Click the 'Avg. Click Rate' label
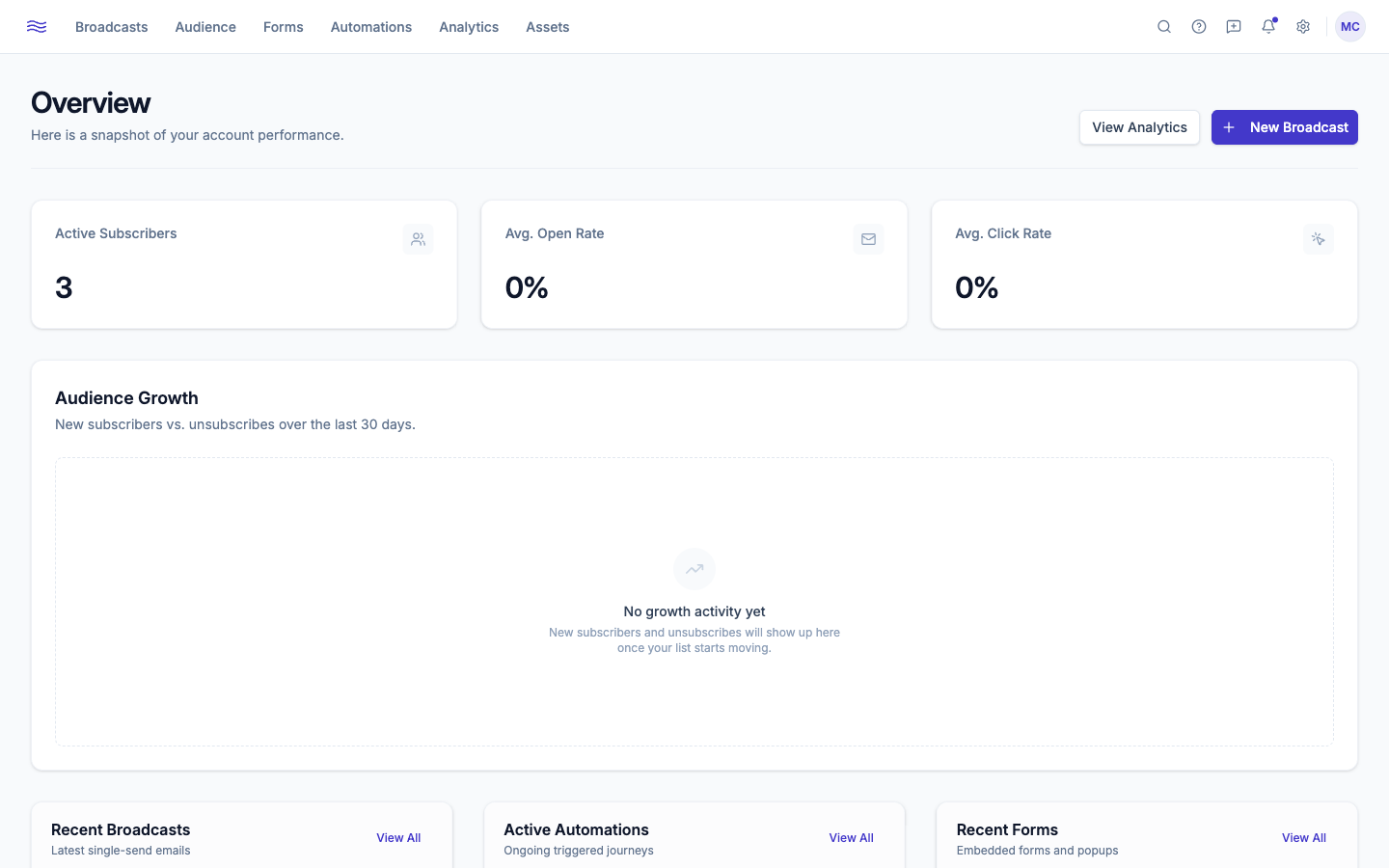The height and width of the screenshot is (868, 1389). 1003,233
